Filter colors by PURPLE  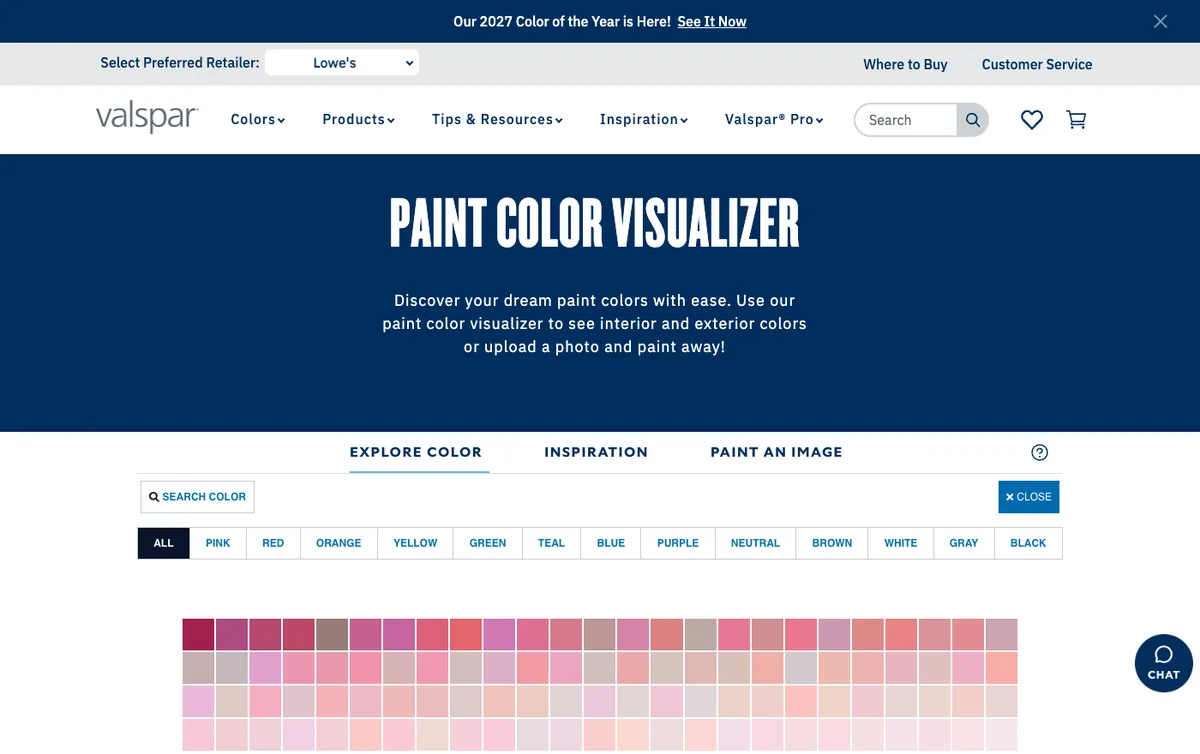[x=678, y=543]
